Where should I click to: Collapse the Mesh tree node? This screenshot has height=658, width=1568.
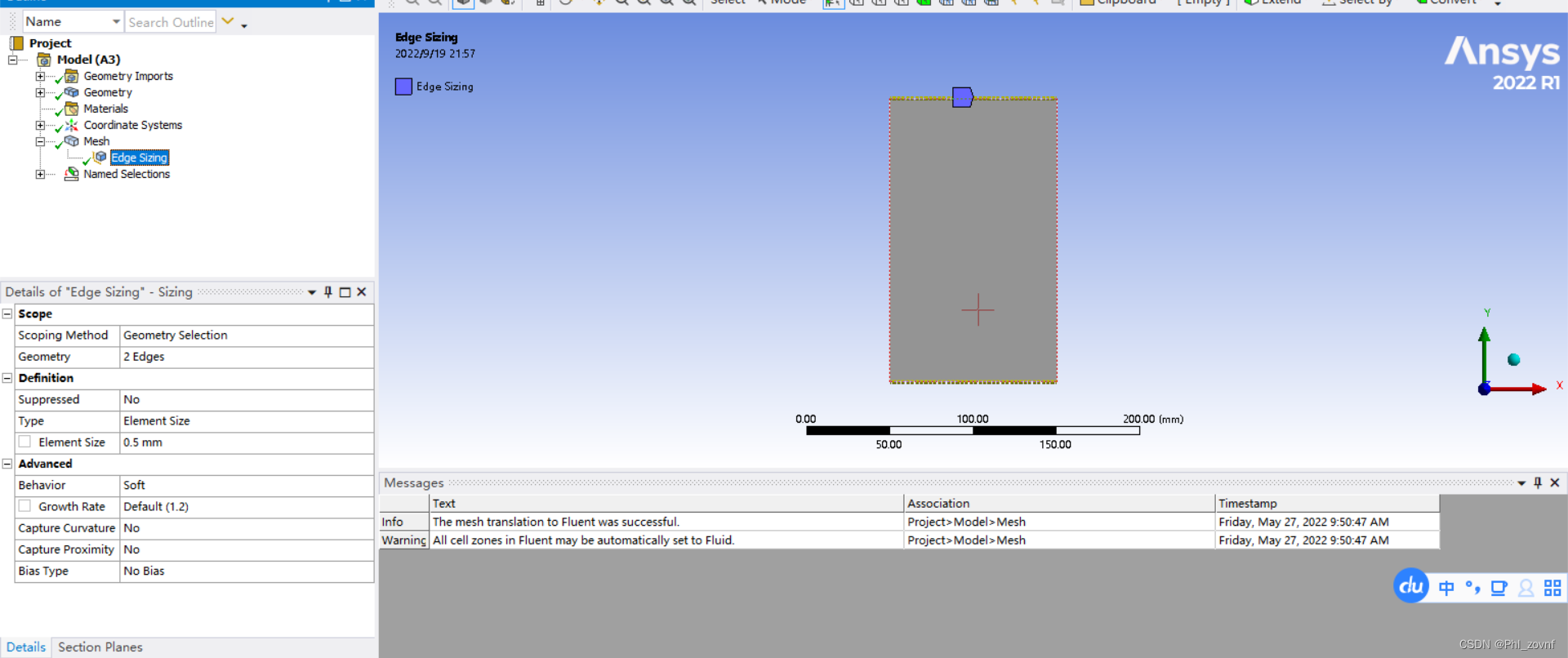click(x=40, y=141)
